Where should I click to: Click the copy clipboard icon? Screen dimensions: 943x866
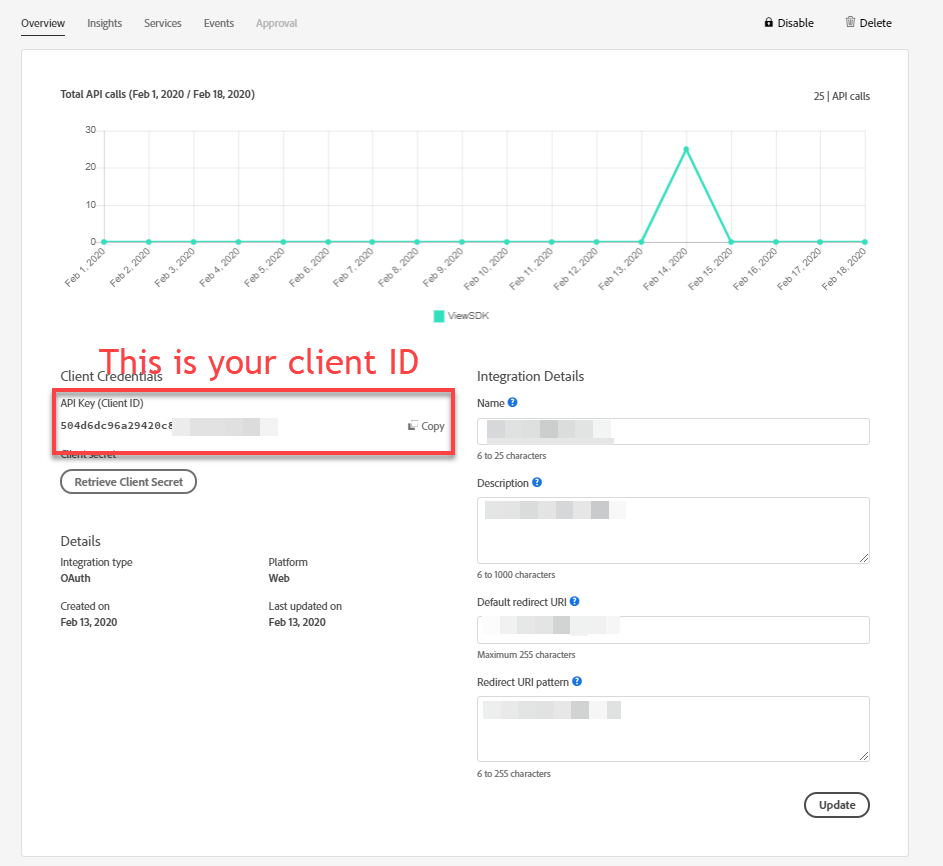pos(413,425)
